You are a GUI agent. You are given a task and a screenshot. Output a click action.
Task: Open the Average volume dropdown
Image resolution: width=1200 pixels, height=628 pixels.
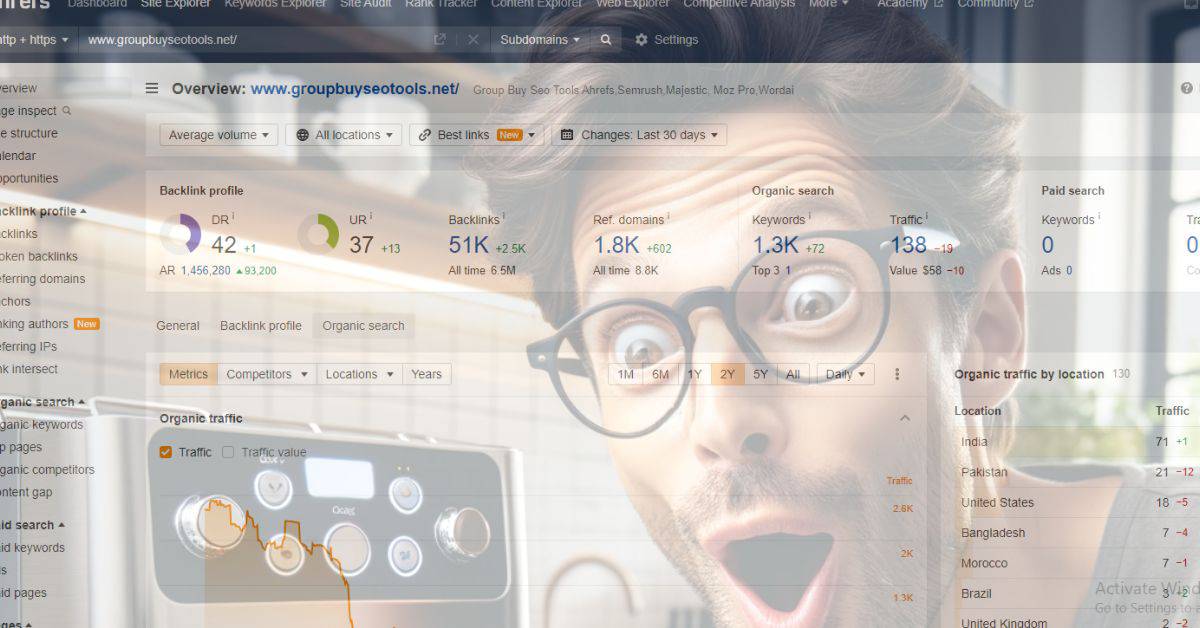[x=218, y=135]
